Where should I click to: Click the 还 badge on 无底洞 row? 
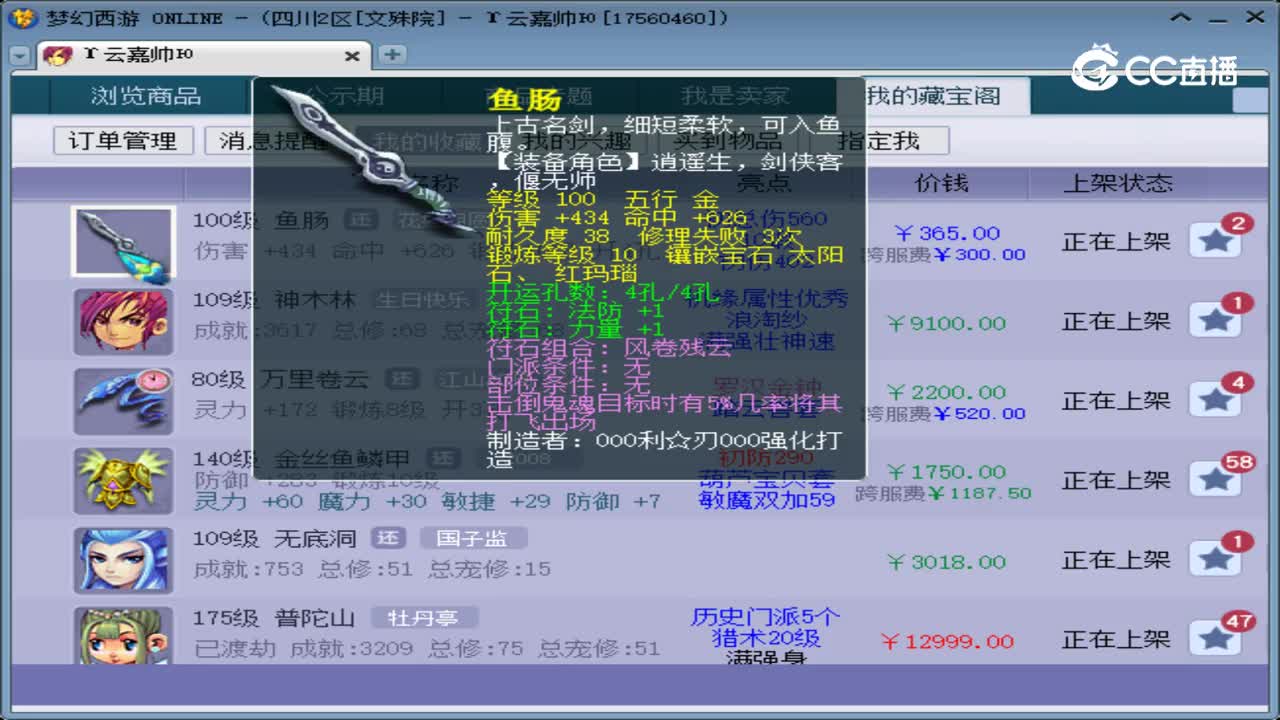pyautogui.click(x=389, y=538)
